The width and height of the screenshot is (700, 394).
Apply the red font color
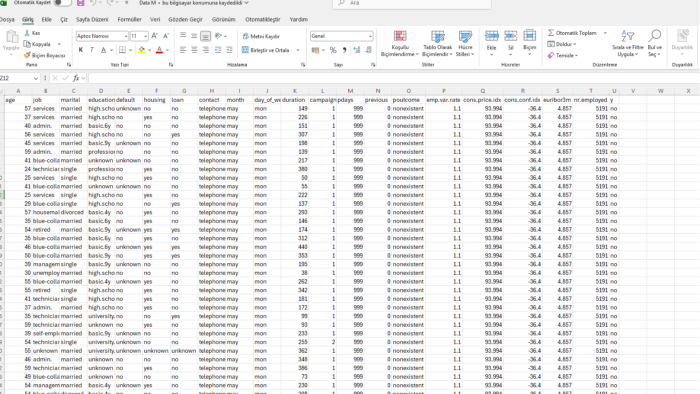159,50
